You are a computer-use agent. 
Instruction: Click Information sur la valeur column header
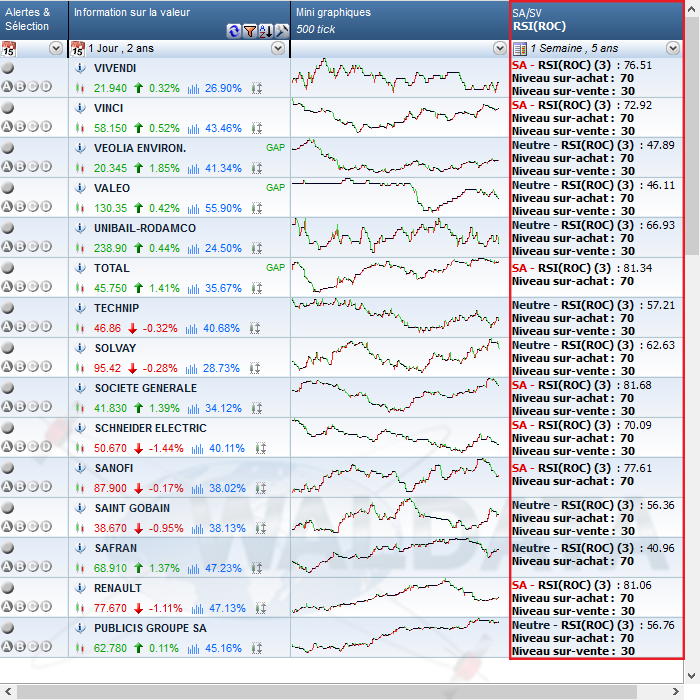tap(179, 20)
